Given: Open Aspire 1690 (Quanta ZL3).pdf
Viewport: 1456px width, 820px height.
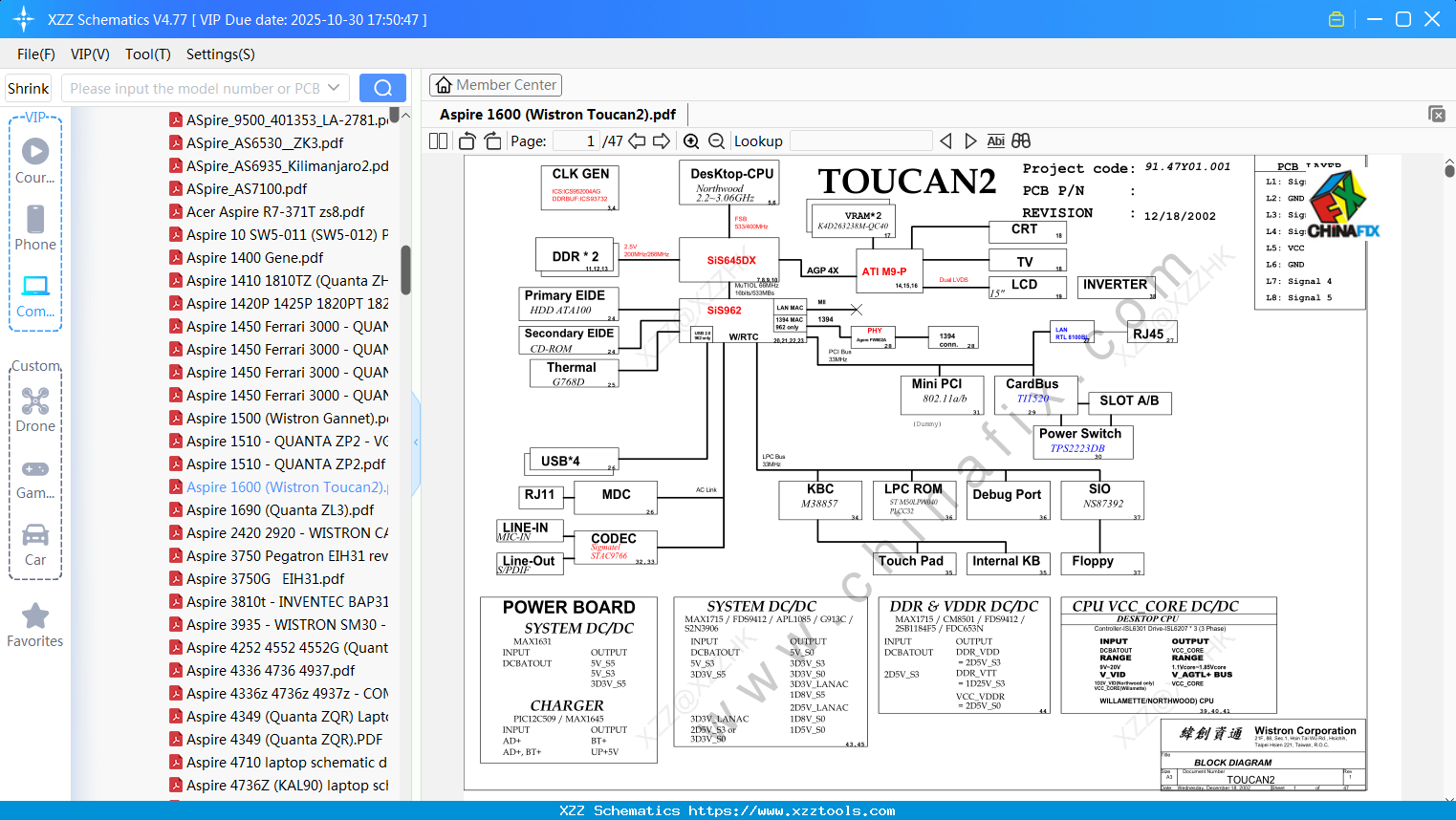Looking at the screenshot, I should (280, 509).
